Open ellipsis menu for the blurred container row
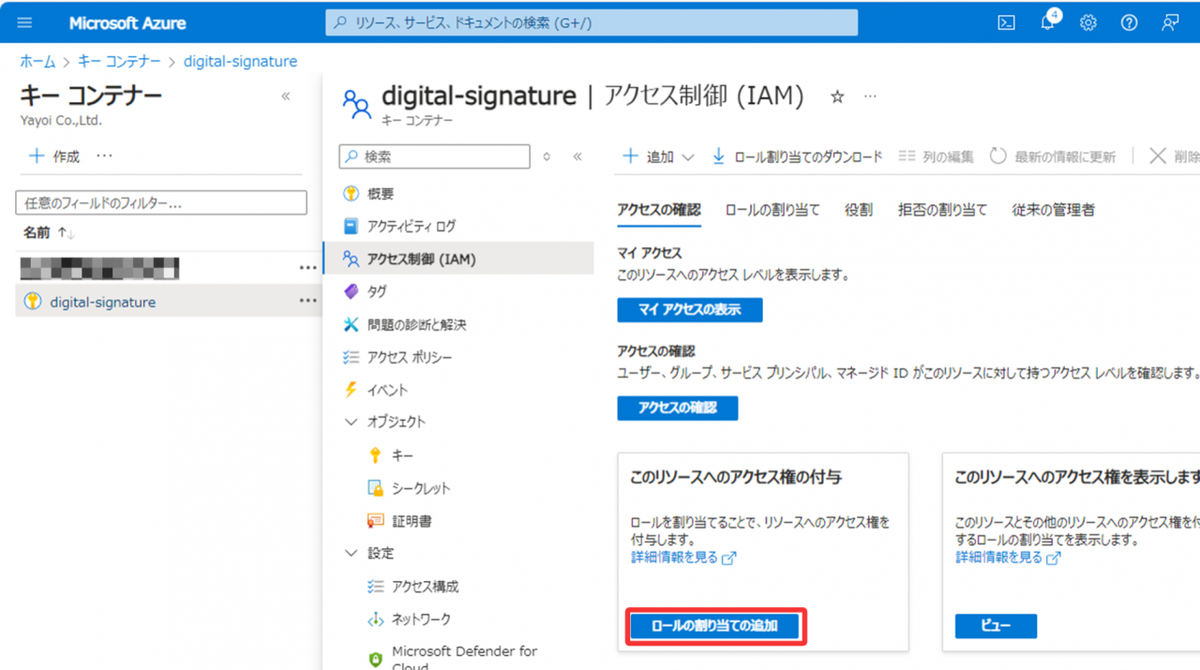 [308, 268]
